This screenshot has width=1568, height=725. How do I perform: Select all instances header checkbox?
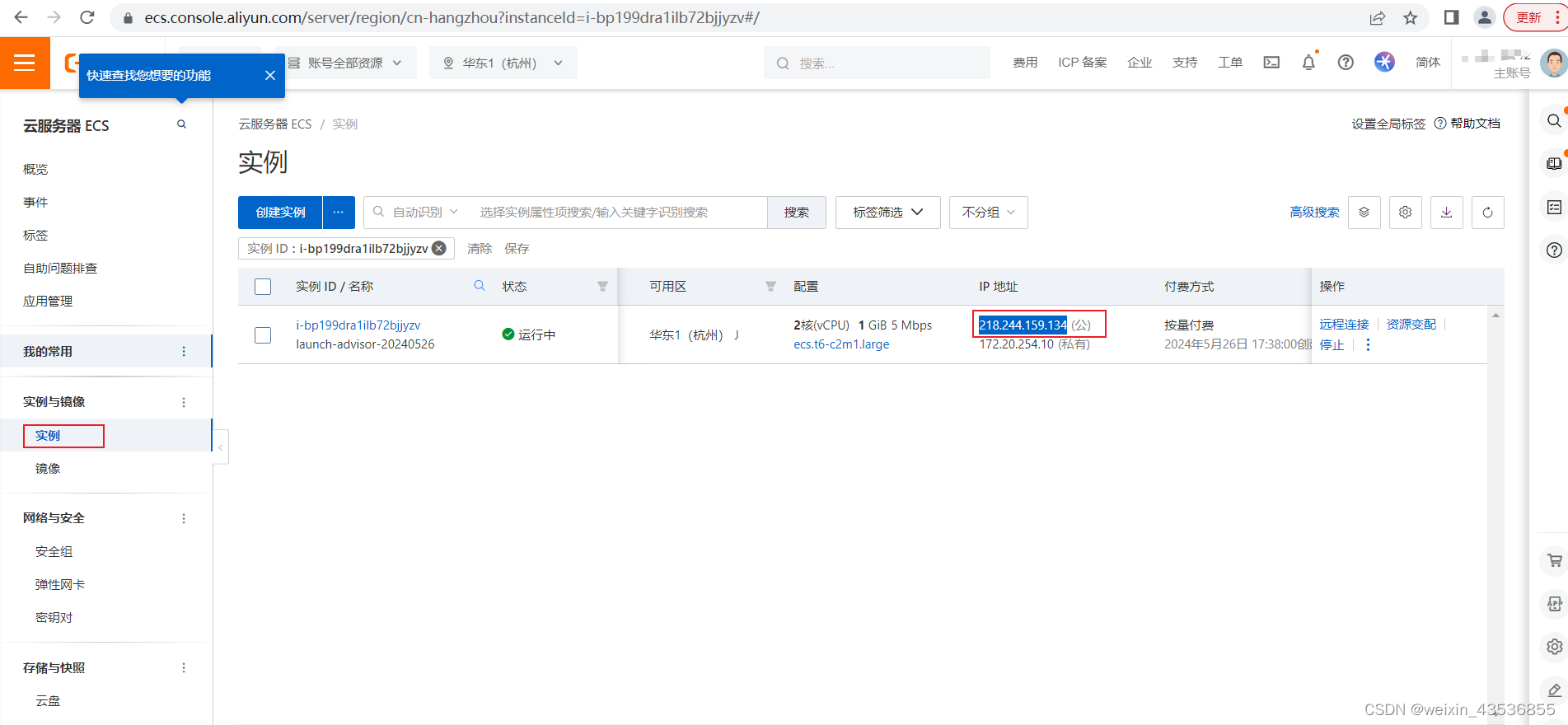(263, 287)
